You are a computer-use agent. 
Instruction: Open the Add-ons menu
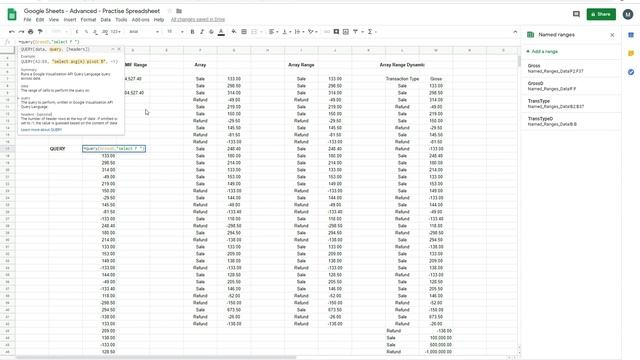(140, 20)
